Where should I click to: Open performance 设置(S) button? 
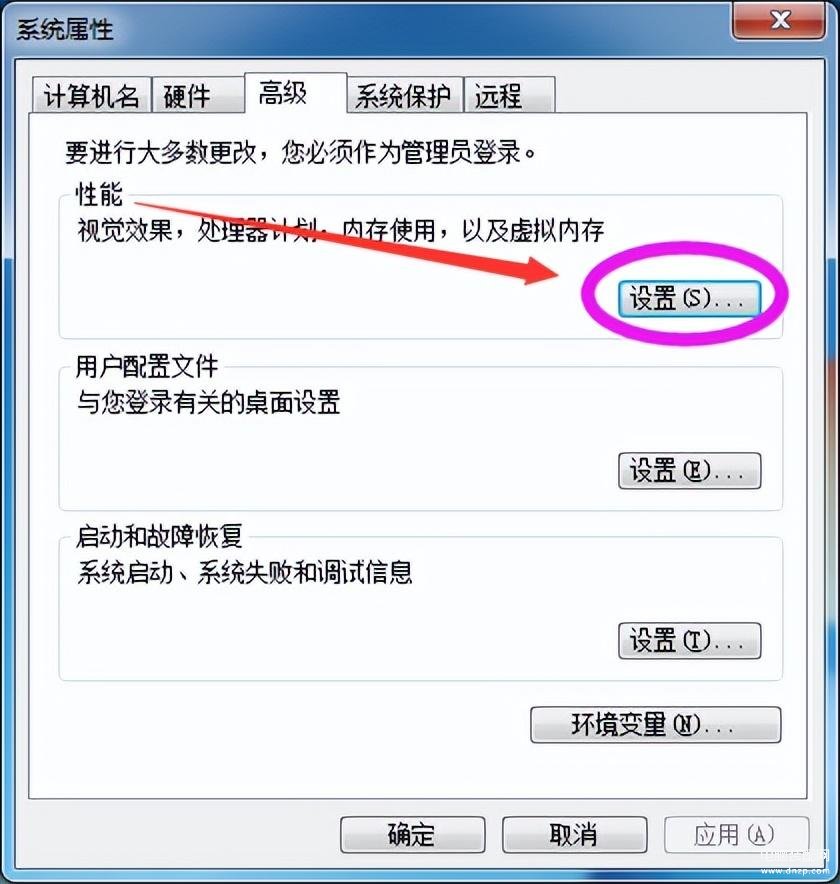(x=689, y=299)
